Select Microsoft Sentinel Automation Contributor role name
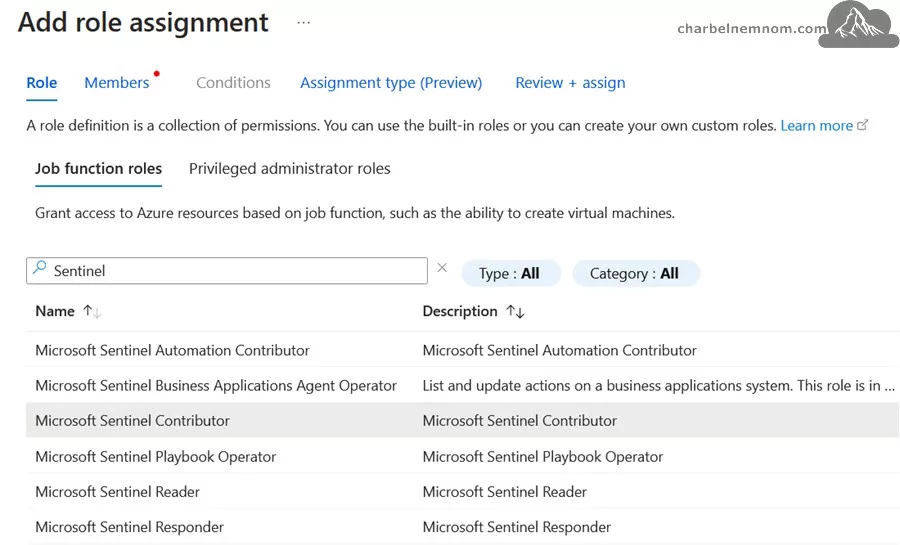 click(x=172, y=351)
